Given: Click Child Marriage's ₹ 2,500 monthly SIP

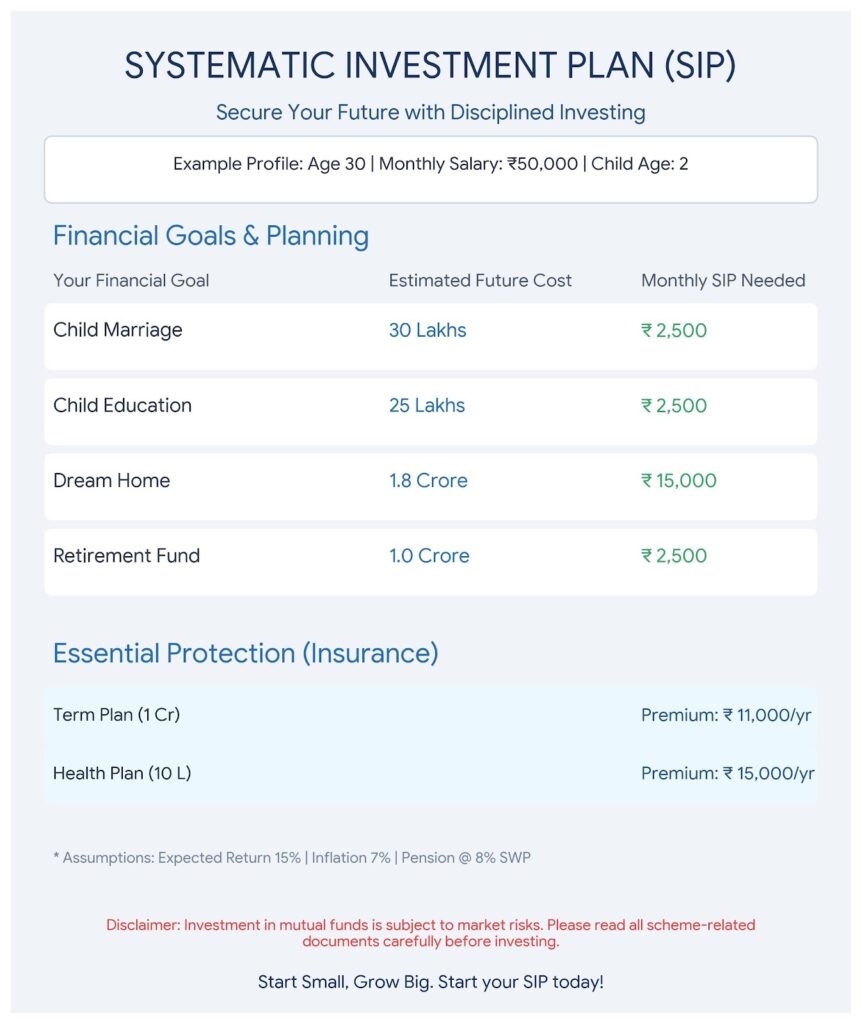Looking at the screenshot, I should pos(674,330).
